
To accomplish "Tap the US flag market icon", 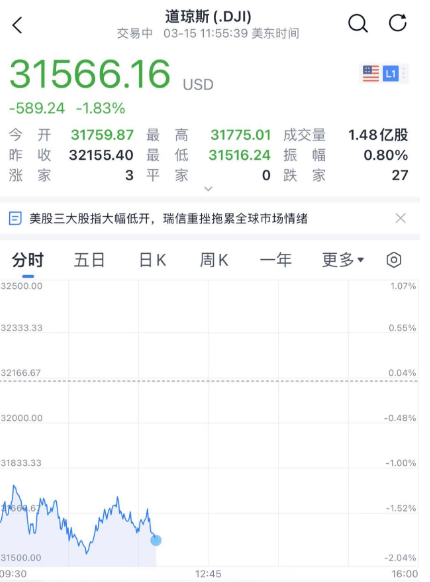I will [371, 73].
